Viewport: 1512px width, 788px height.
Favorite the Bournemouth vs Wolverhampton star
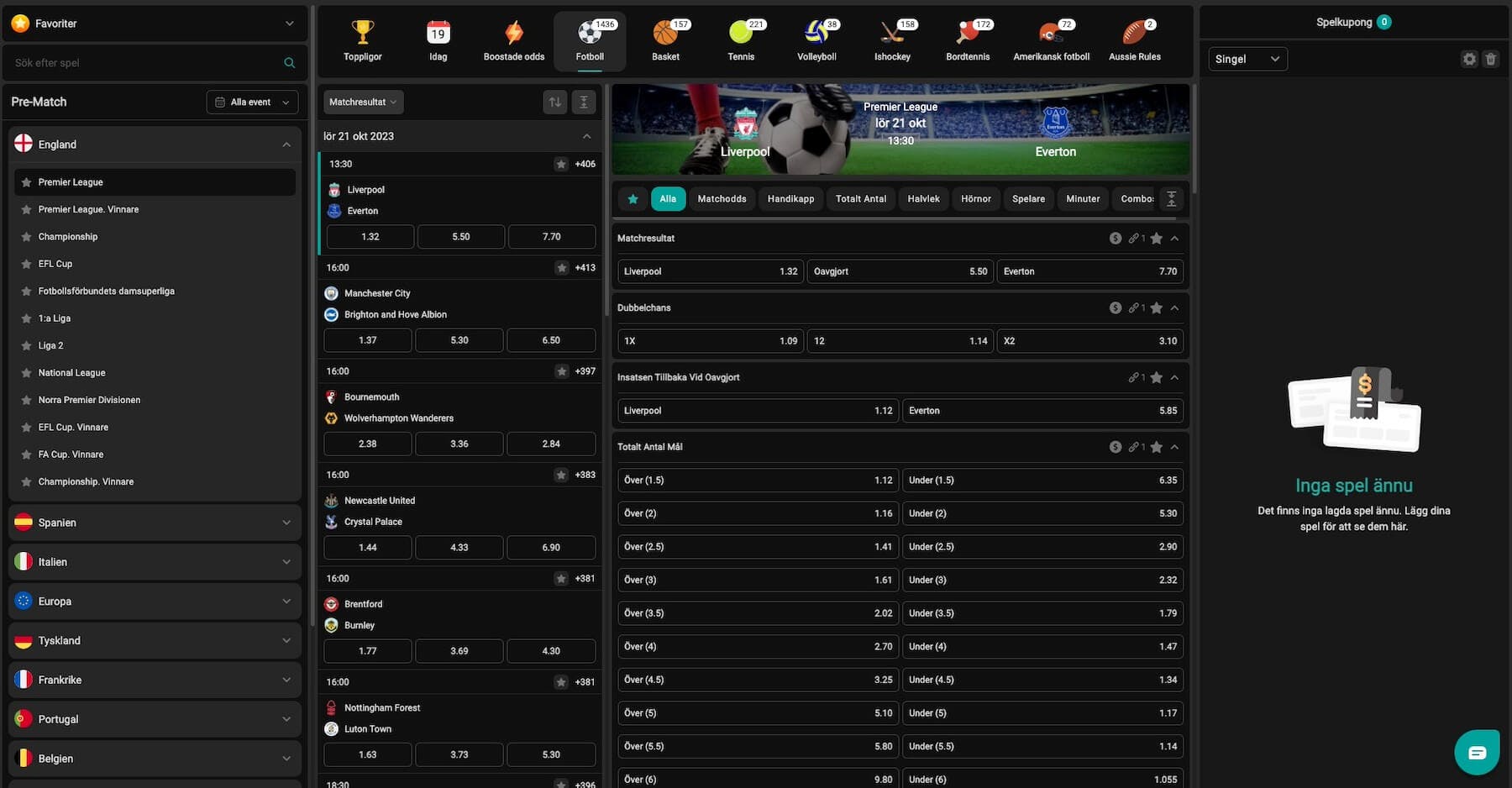pos(561,371)
